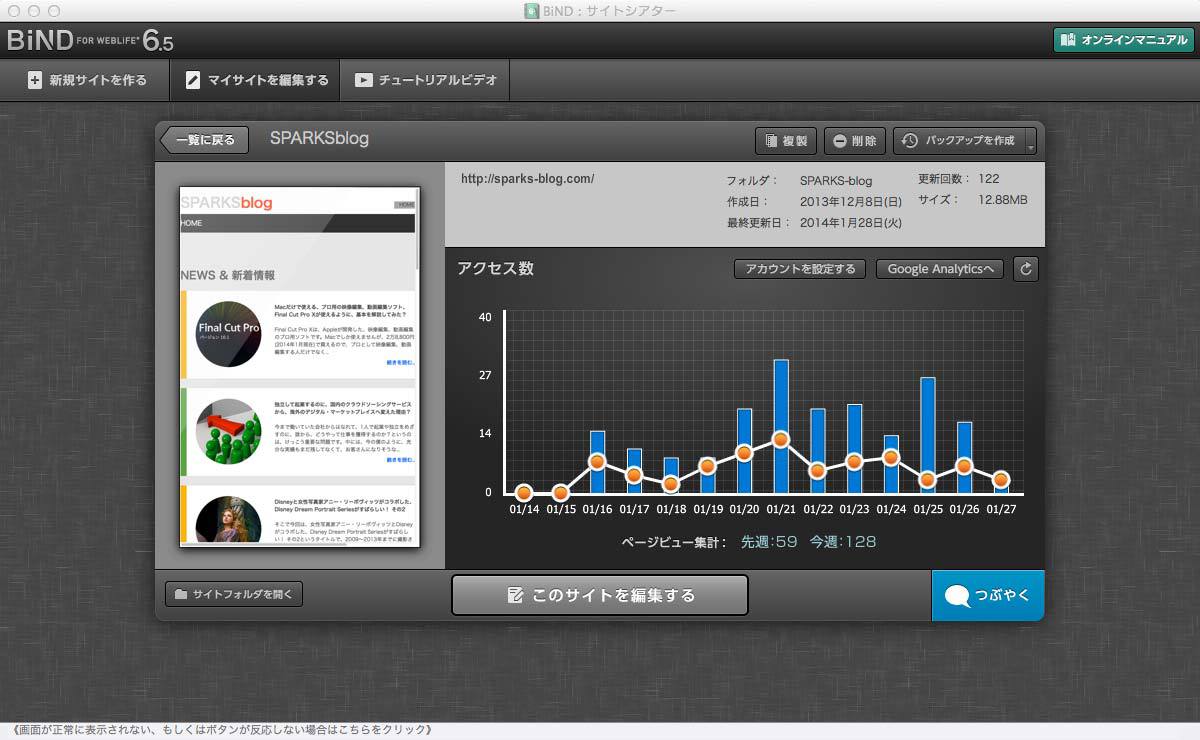Click the creation date 2013年12月8日(日)

851,202
